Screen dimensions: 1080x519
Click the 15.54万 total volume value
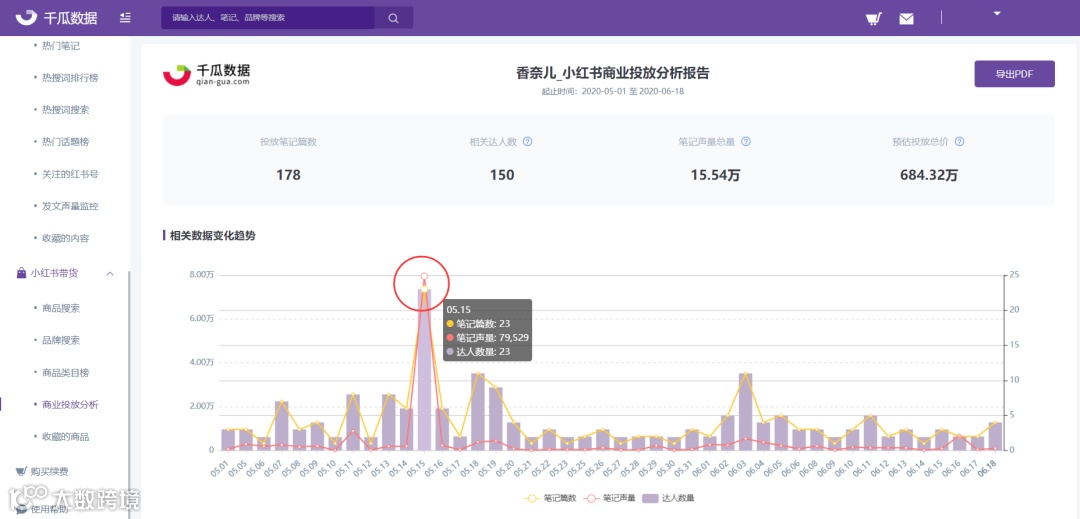tap(715, 175)
